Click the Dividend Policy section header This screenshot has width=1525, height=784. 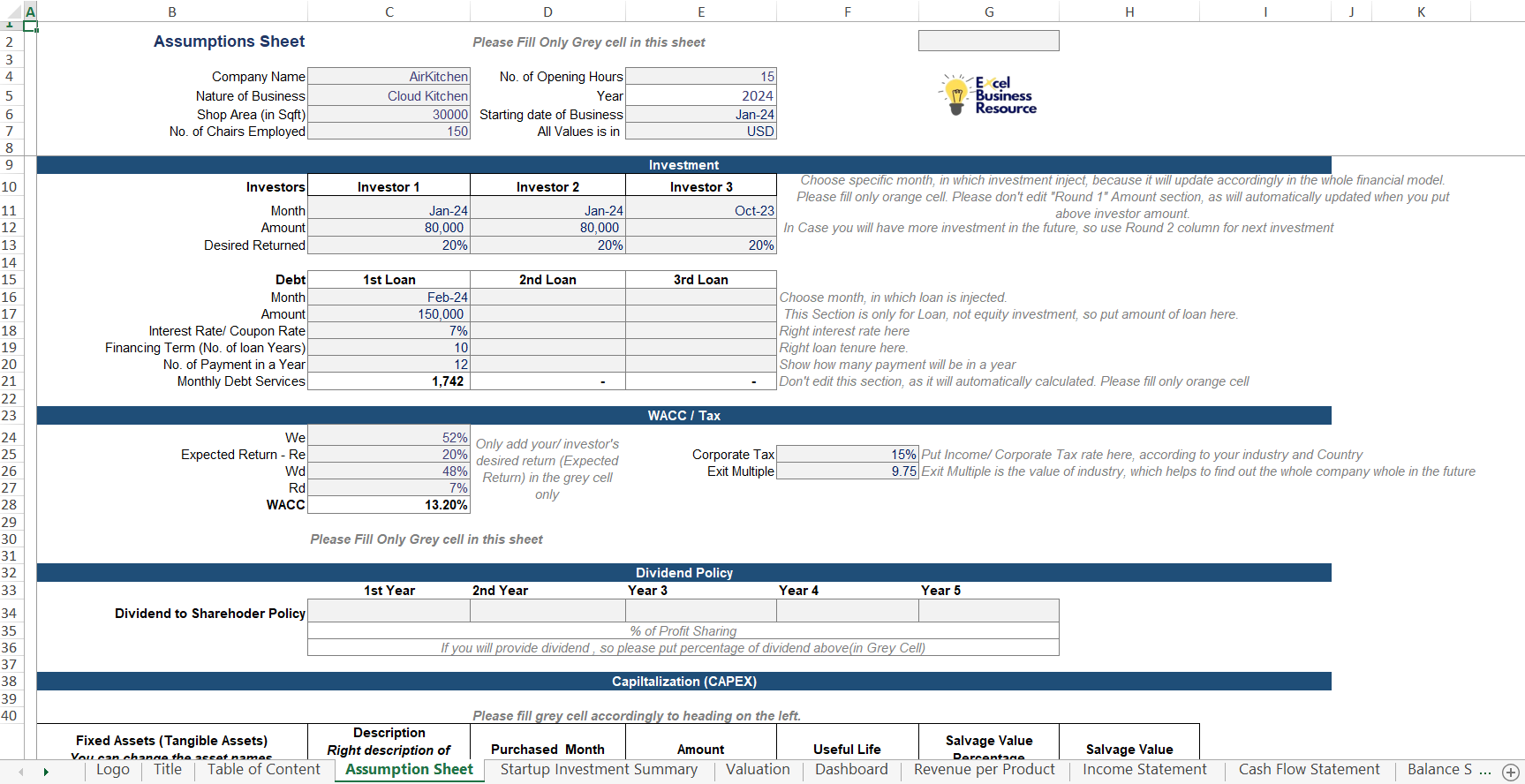click(683, 573)
